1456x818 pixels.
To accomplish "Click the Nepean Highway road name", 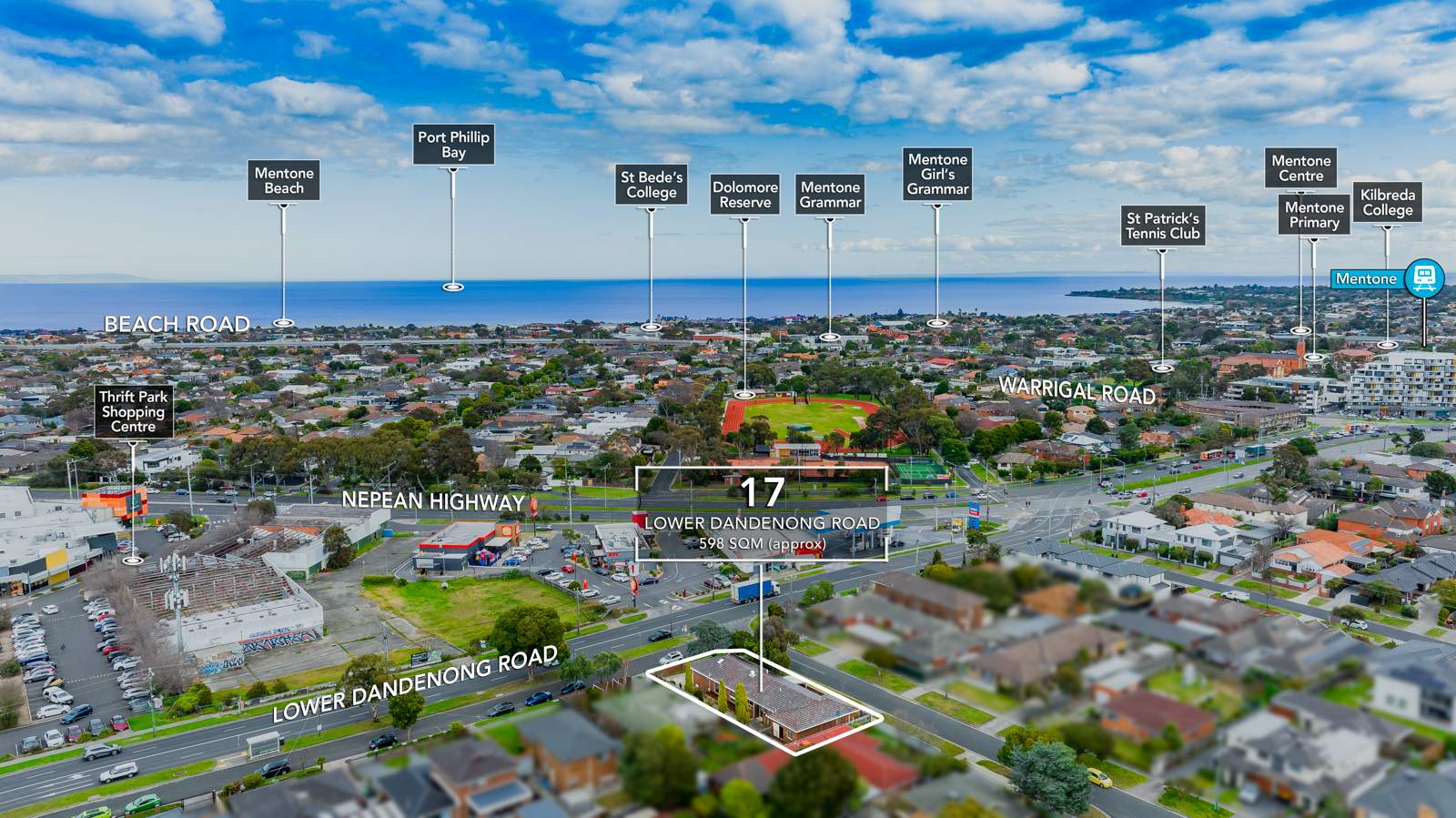I will (433, 500).
